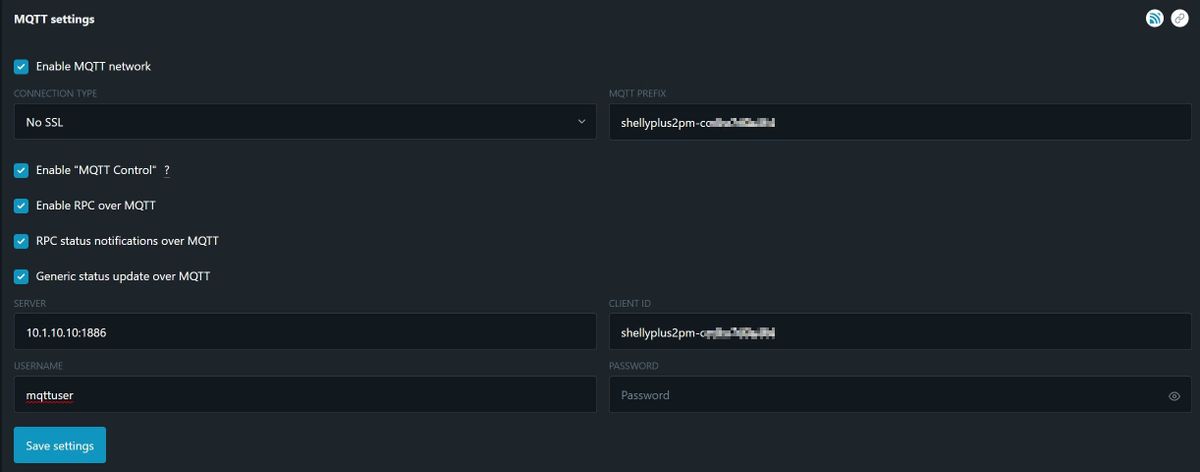
Task: Uncheck Enable MQTT network checkbox
Action: 21,67
